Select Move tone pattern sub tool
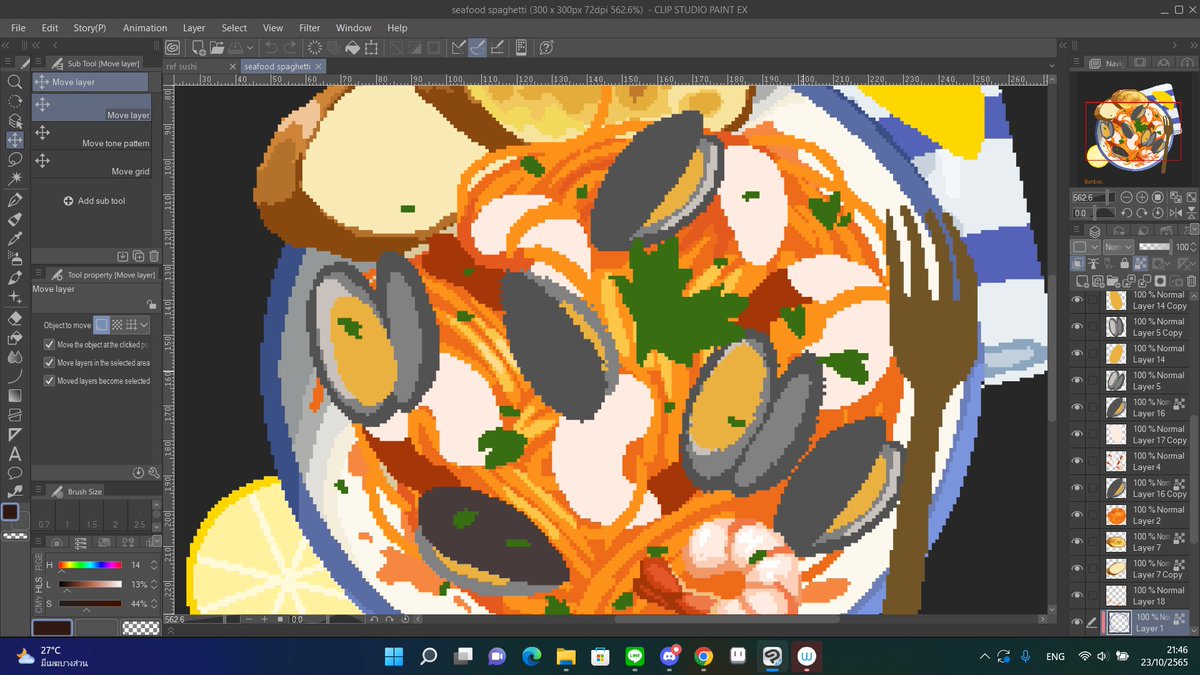The width and height of the screenshot is (1200, 675). click(92, 136)
